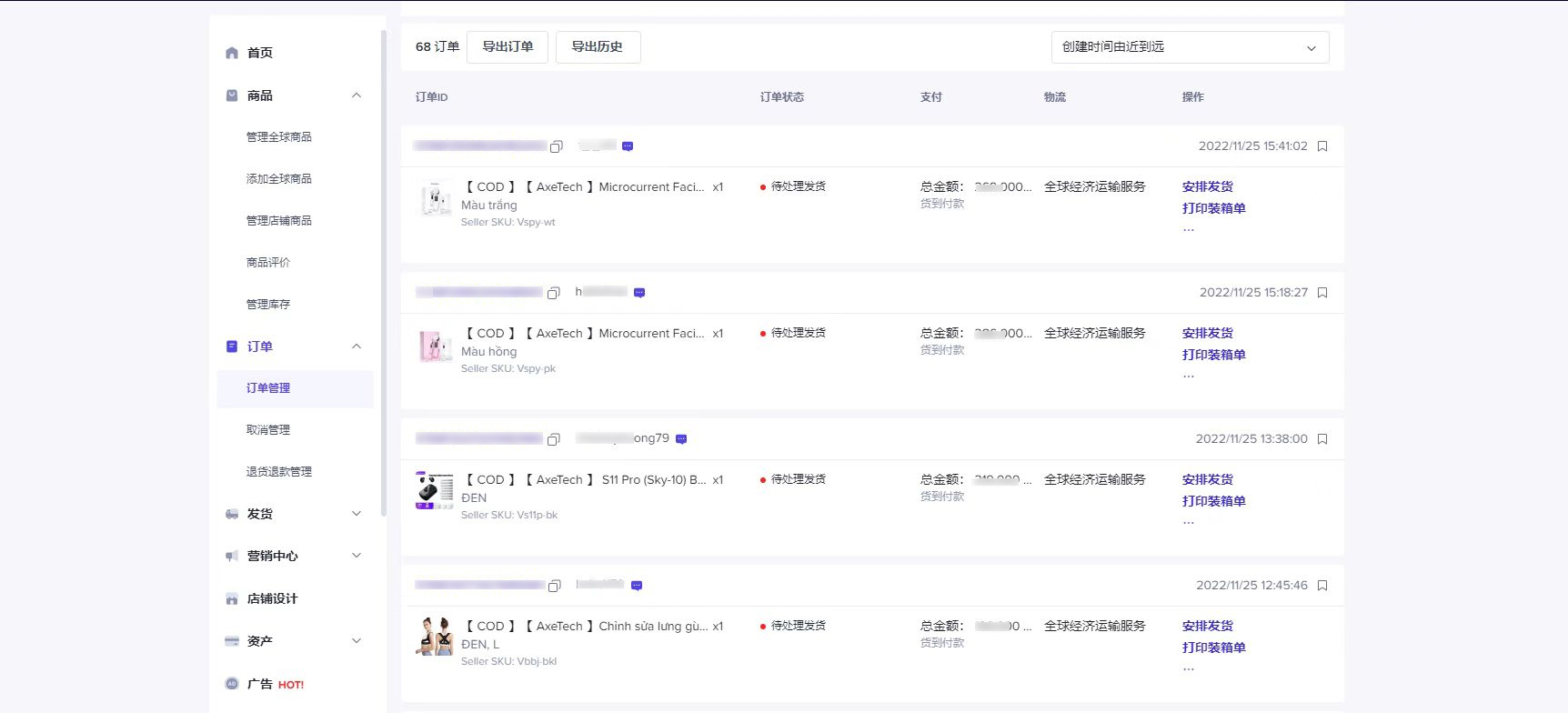Bookmark the order from 2022/11/25 15:41:02
The image size is (1568, 713).
tap(1322, 146)
